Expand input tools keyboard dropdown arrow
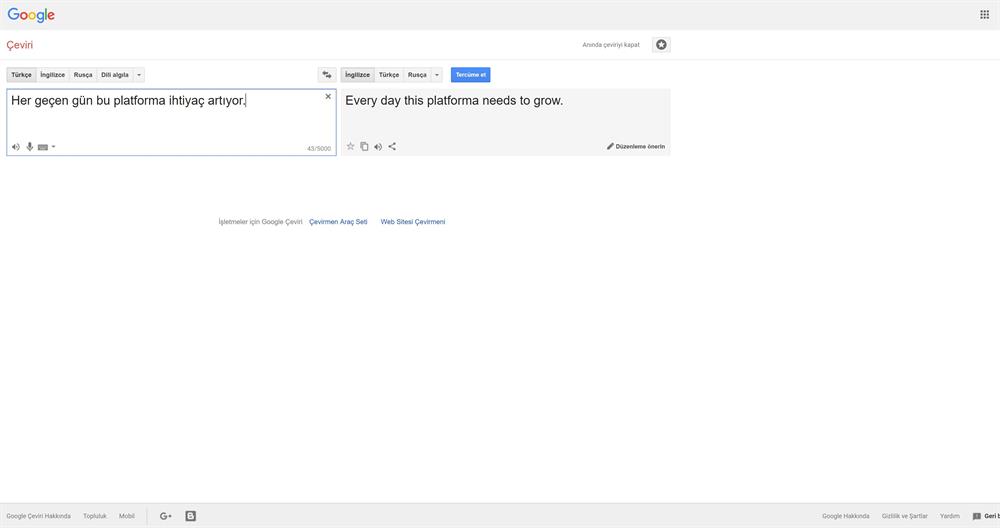1000x528 pixels. tap(54, 147)
